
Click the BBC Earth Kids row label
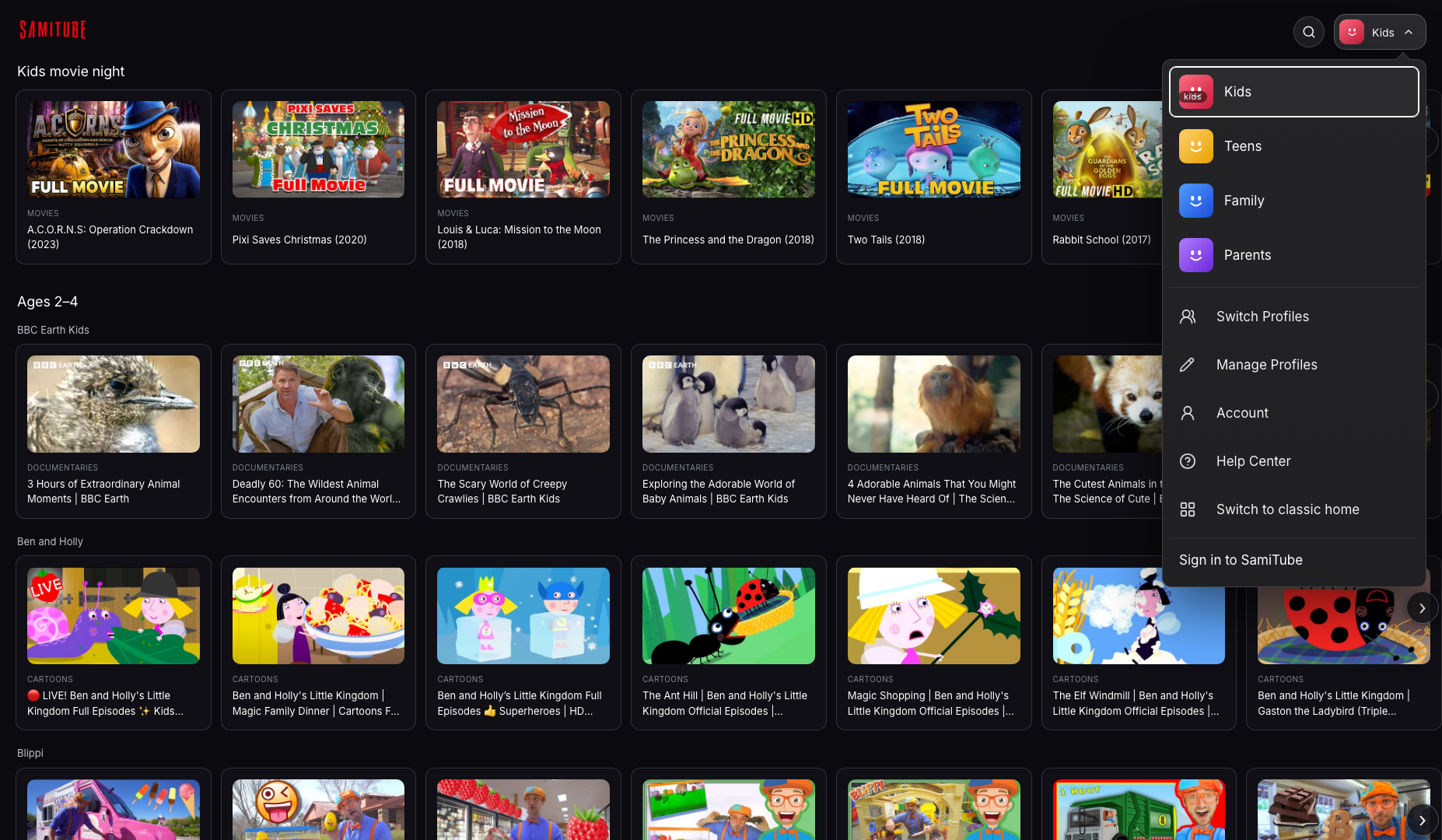click(x=53, y=330)
